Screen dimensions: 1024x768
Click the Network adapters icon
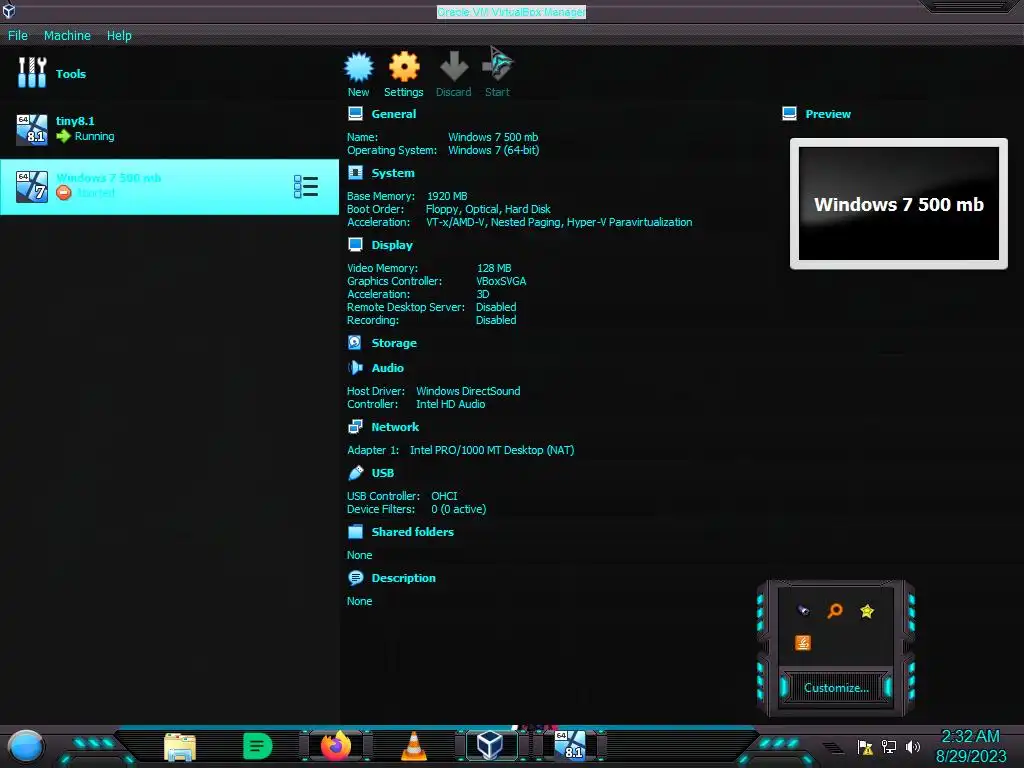coord(355,426)
